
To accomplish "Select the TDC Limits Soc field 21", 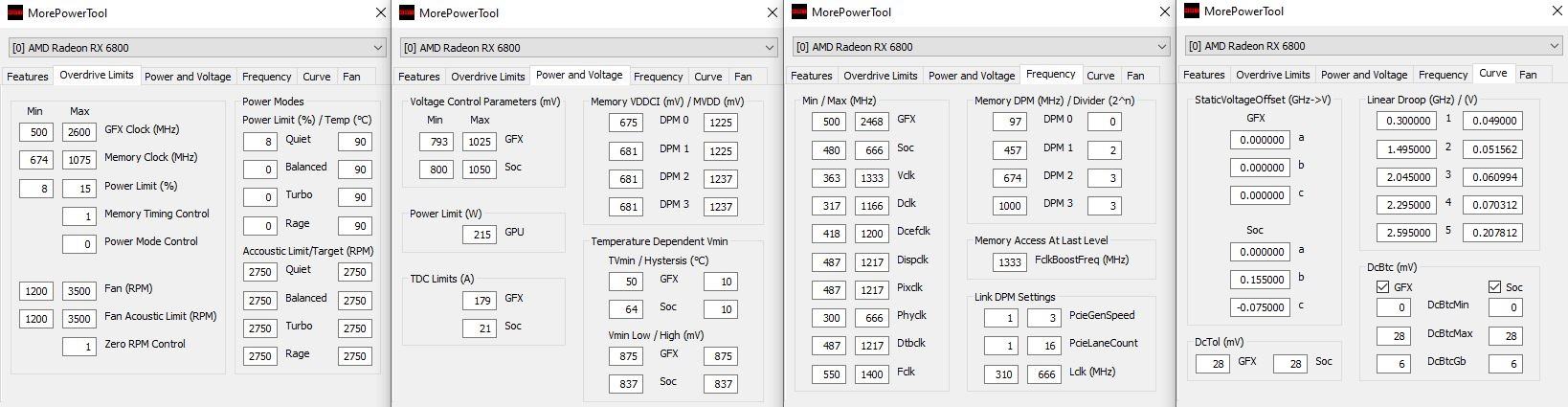I will pyautogui.click(x=480, y=328).
